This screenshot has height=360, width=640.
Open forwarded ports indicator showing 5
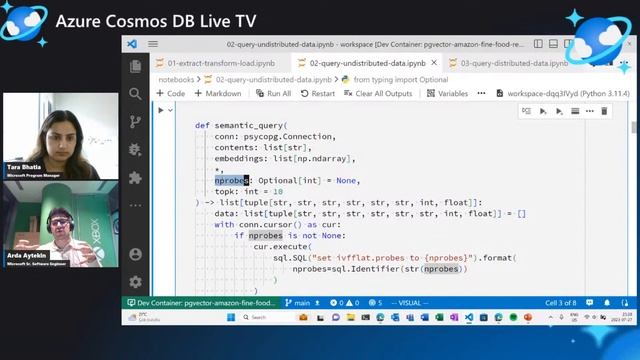tap(375, 303)
